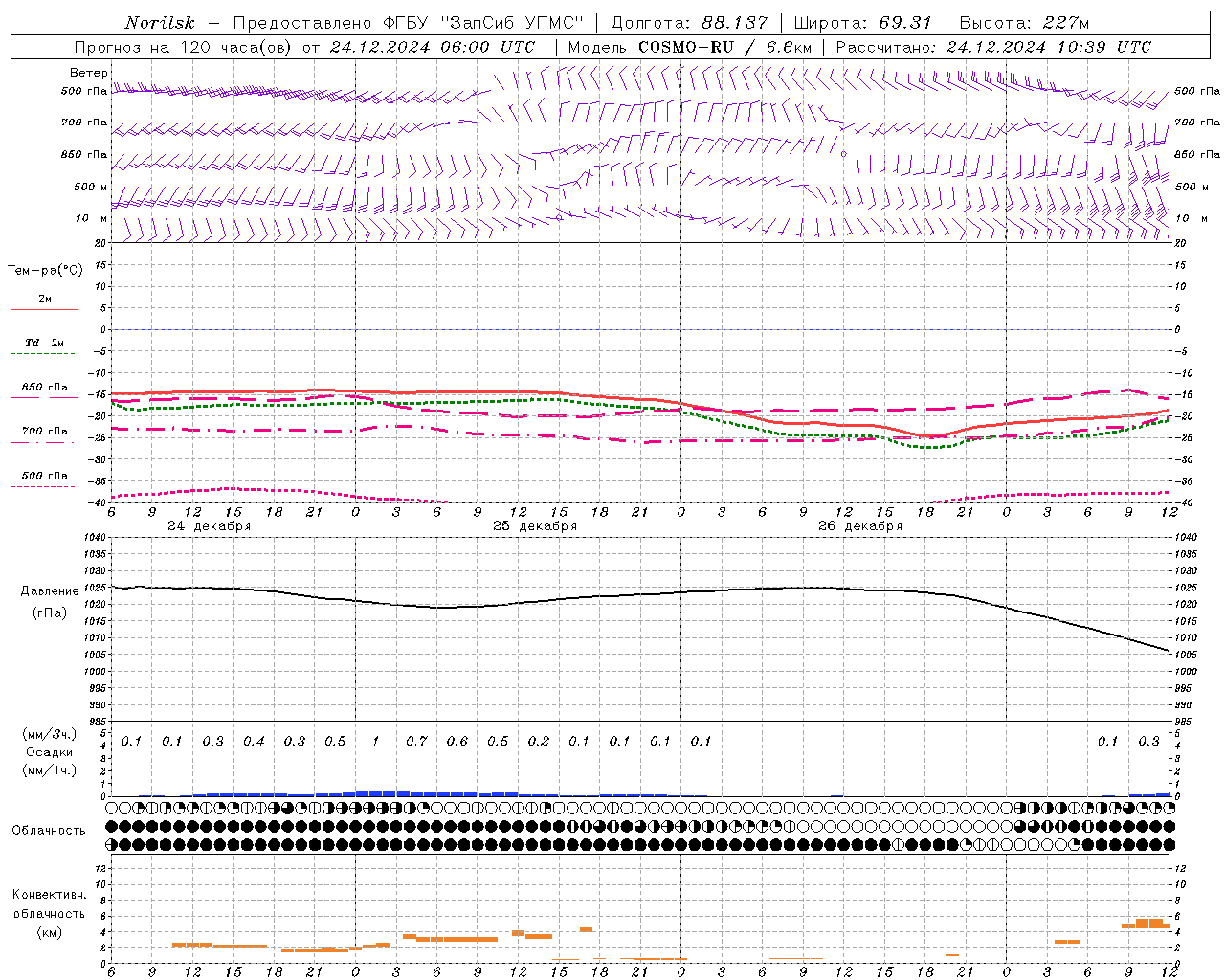The height and width of the screenshot is (980, 1225).
Task: Click the "0.4" three-hour precipitation value
Action: (254, 742)
